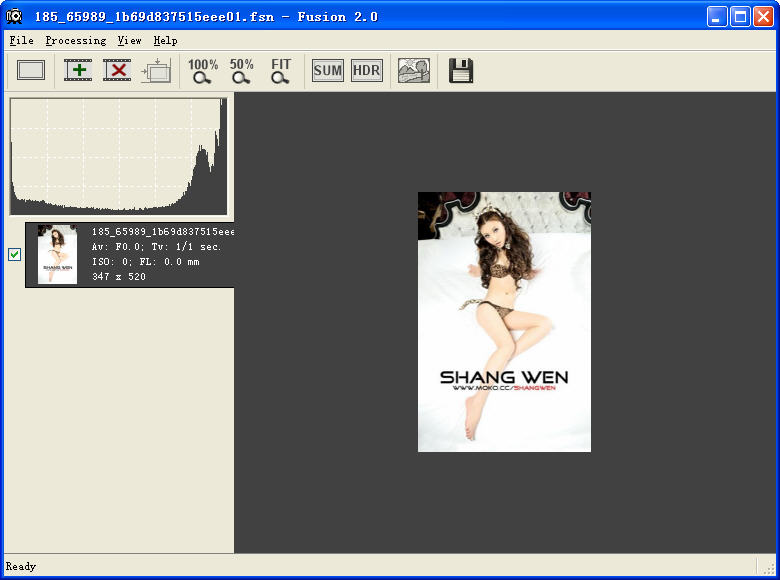Open the Processing menu

pyautogui.click(x=75, y=41)
